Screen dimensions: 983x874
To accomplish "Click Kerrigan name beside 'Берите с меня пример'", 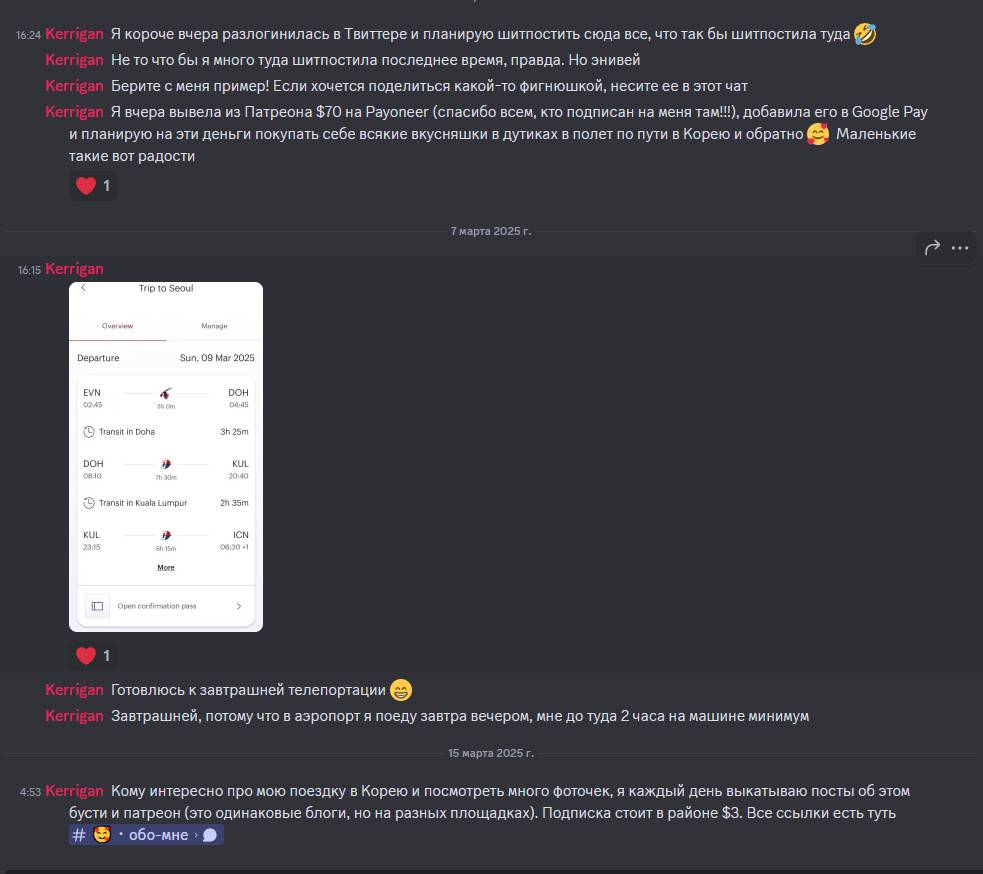I will 74,86.
